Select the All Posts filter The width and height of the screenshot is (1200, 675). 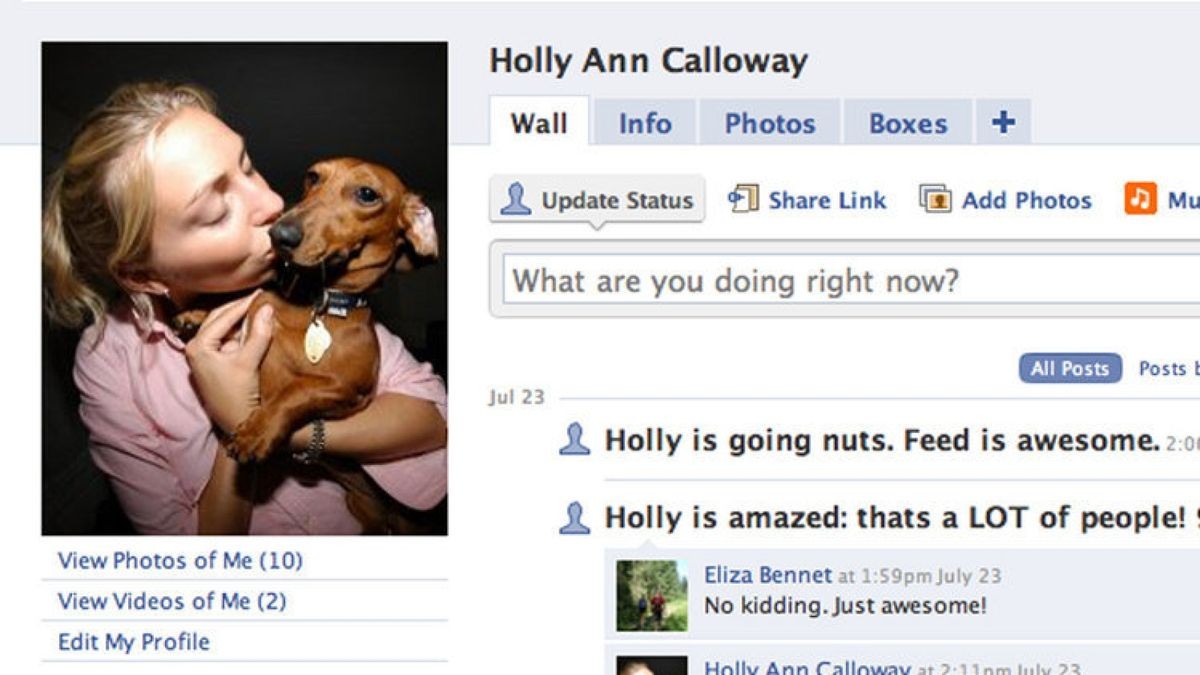(1070, 368)
